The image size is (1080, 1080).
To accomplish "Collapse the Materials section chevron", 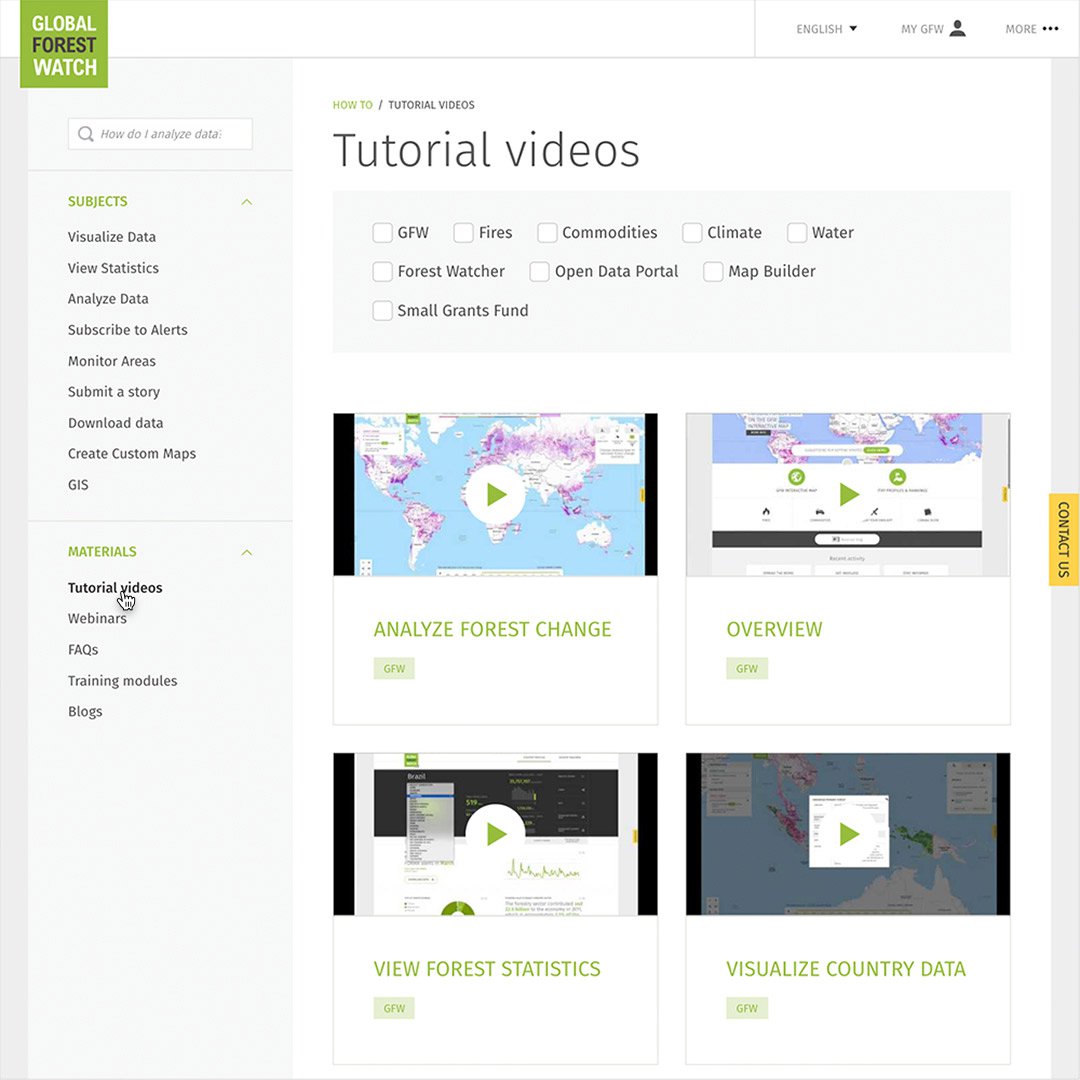I will point(247,552).
